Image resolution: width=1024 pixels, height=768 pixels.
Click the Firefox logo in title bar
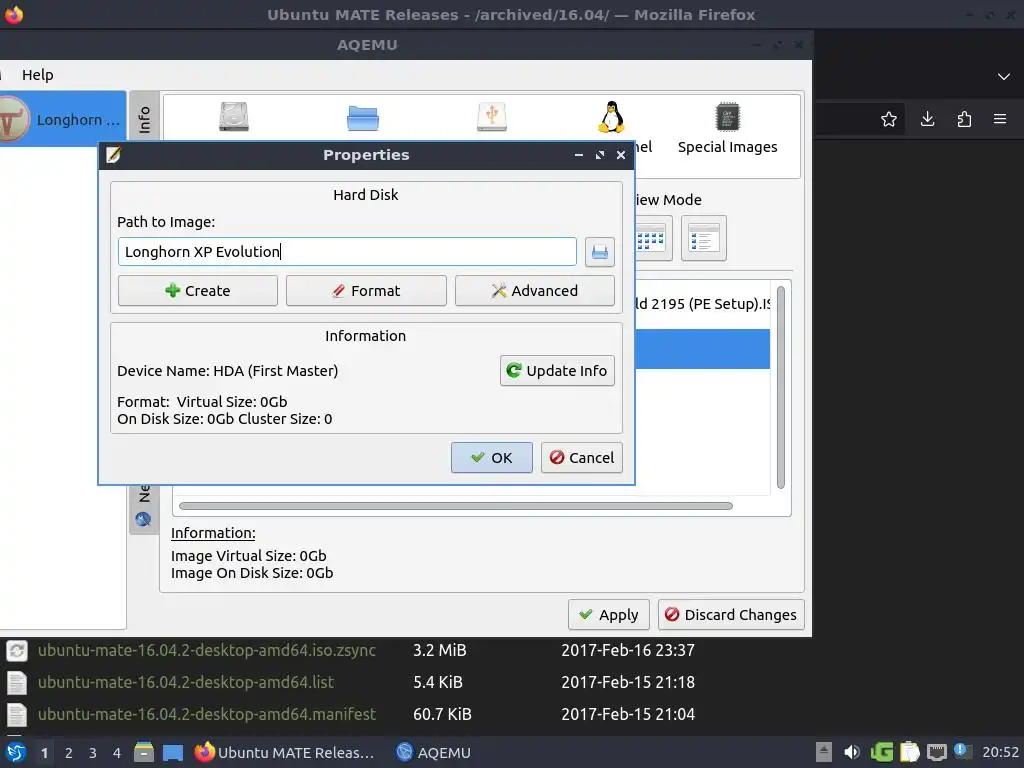tap(14, 14)
